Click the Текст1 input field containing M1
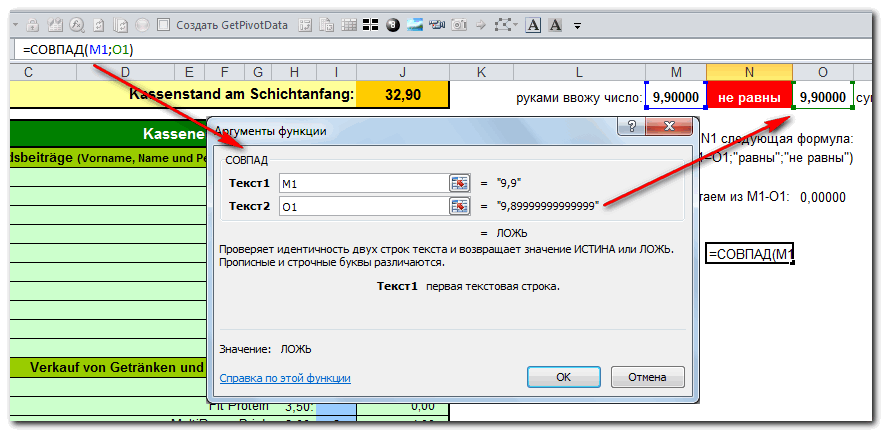The width and height of the screenshot is (883, 432). click(363, 183)
